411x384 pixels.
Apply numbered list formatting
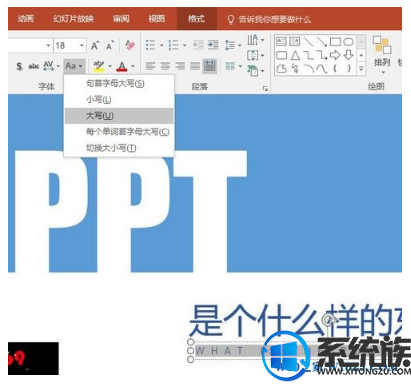coord(173,45)
